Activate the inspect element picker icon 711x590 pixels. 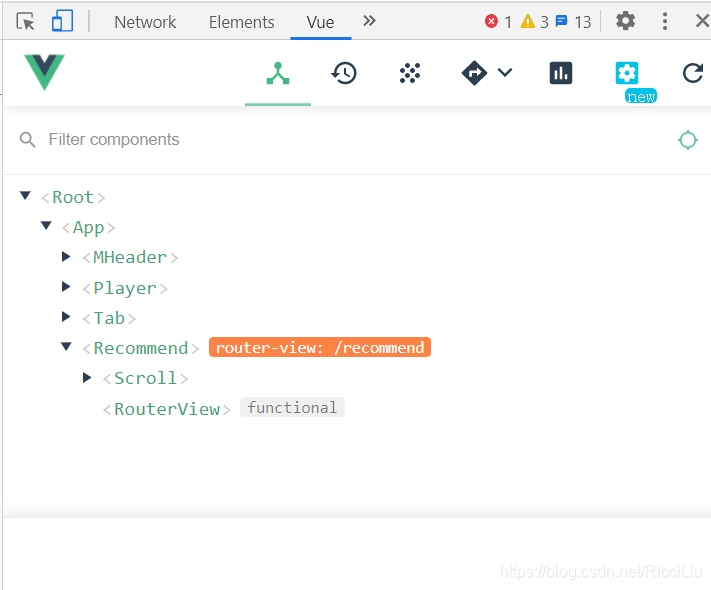point(25,21)
